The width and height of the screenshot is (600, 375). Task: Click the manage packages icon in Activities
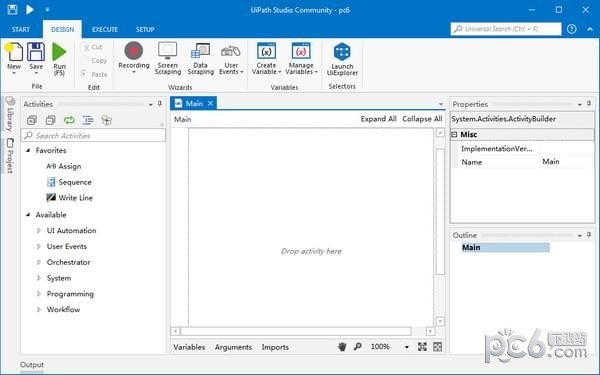[x=106, y=120]
